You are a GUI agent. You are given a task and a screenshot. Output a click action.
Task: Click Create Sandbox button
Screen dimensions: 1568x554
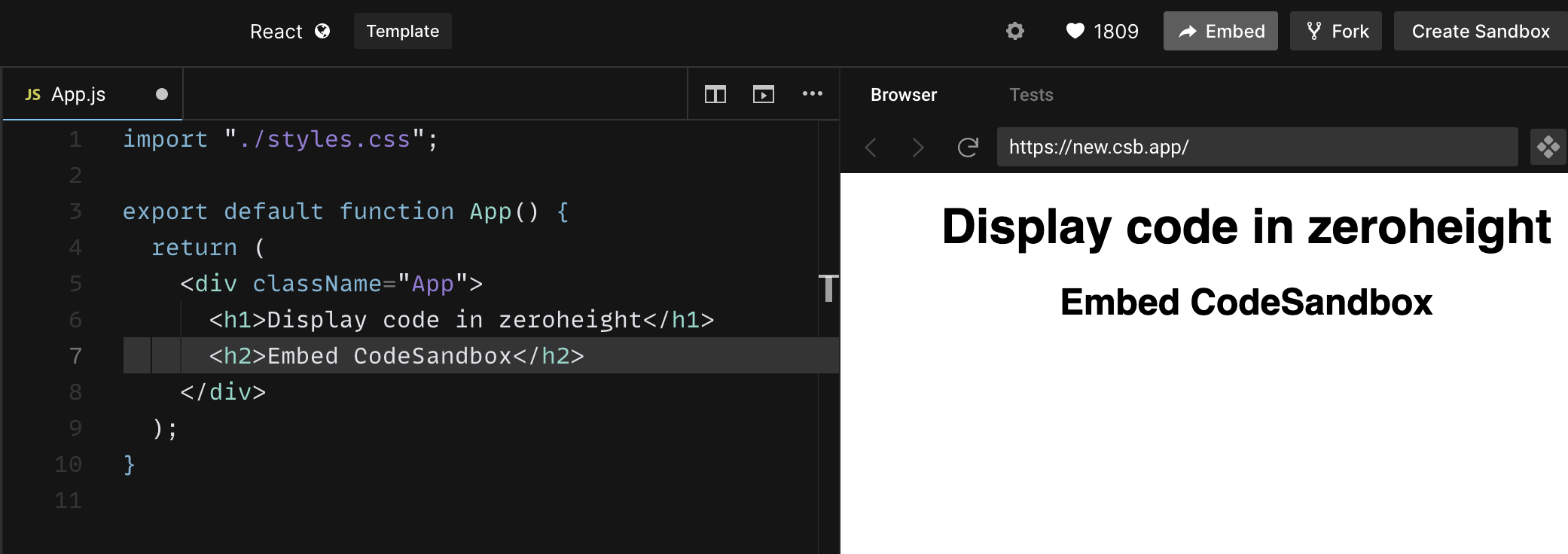1481,31
